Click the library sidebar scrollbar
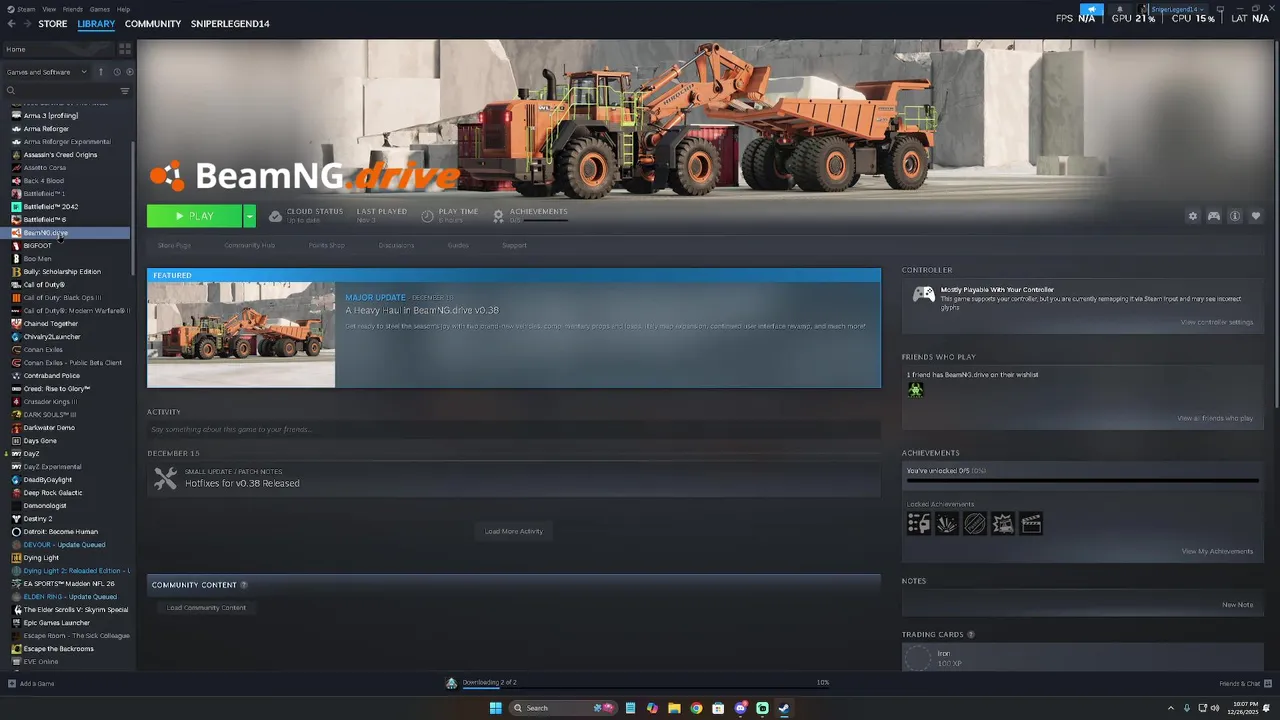This screenshot has width=1280, height=720. [134, 210]
